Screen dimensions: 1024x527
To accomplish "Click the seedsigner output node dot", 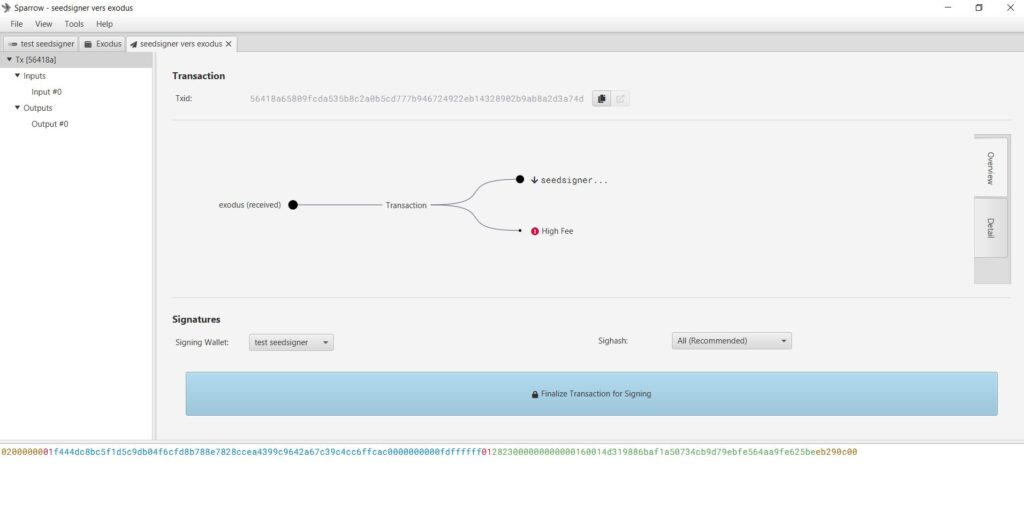I will [520, 179].
